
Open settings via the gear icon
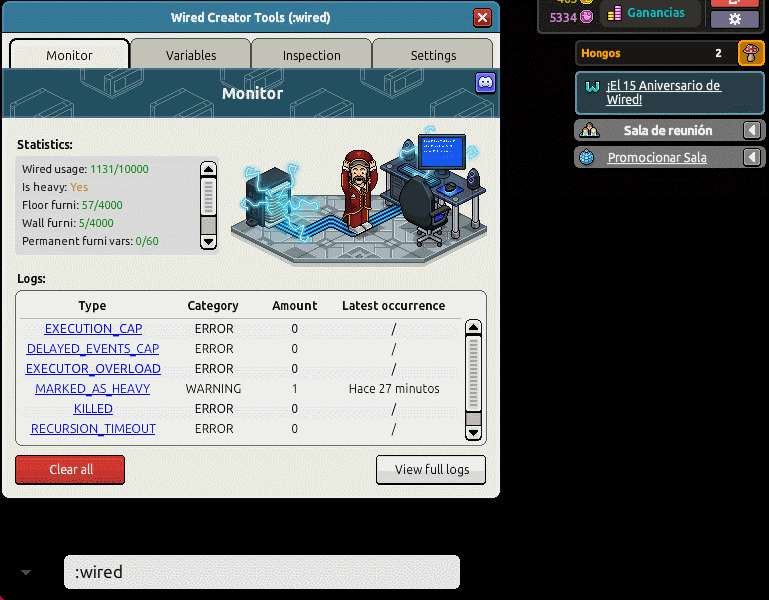735,19
